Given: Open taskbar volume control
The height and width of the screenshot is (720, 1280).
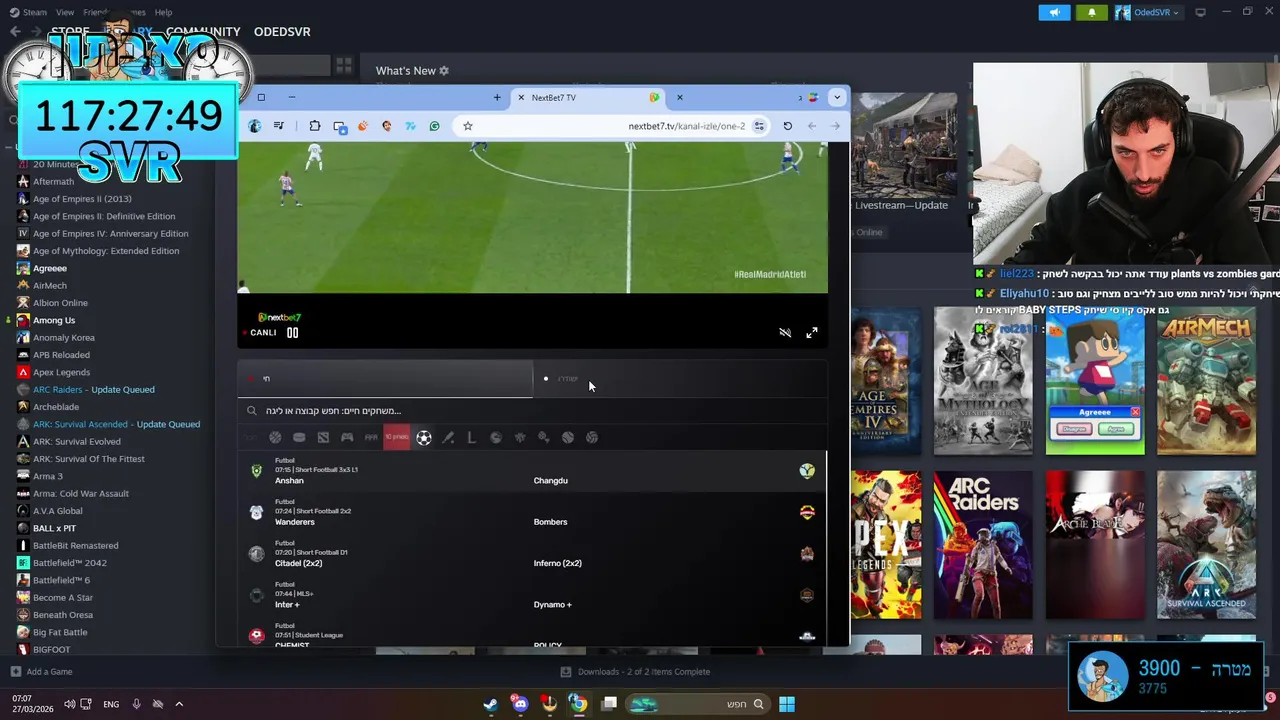Looking at the screenshot, I should tap(69, 704).
